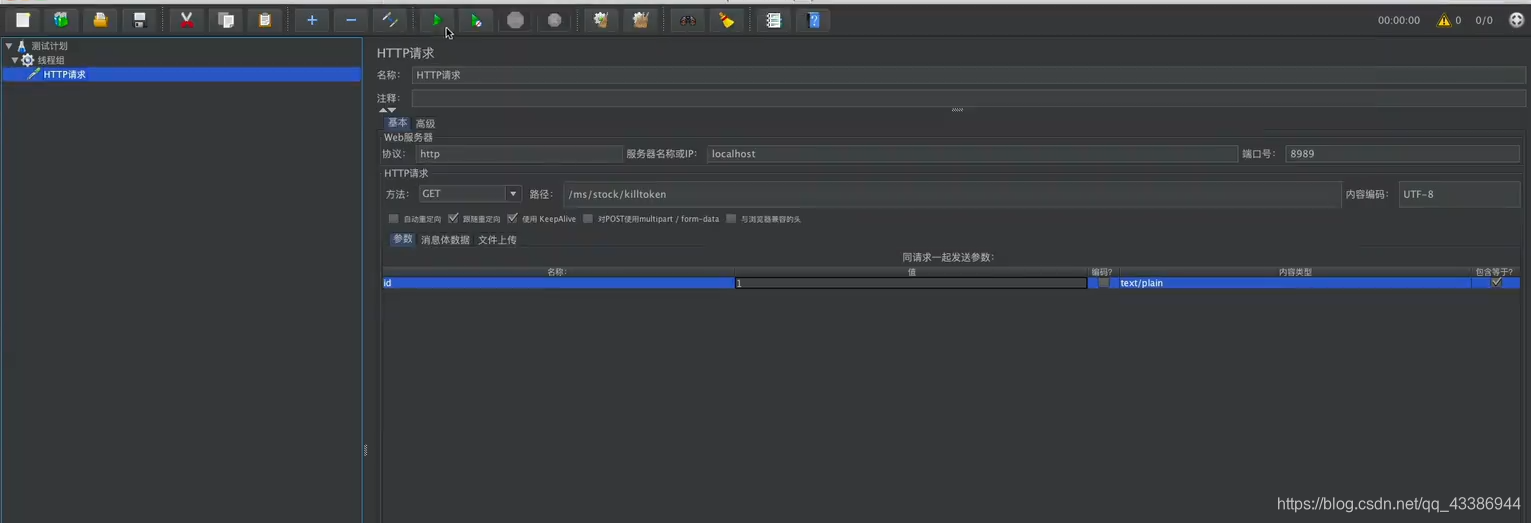Select 线程组 in the tree
The image size is (1531, 523).
click(51, 60)
